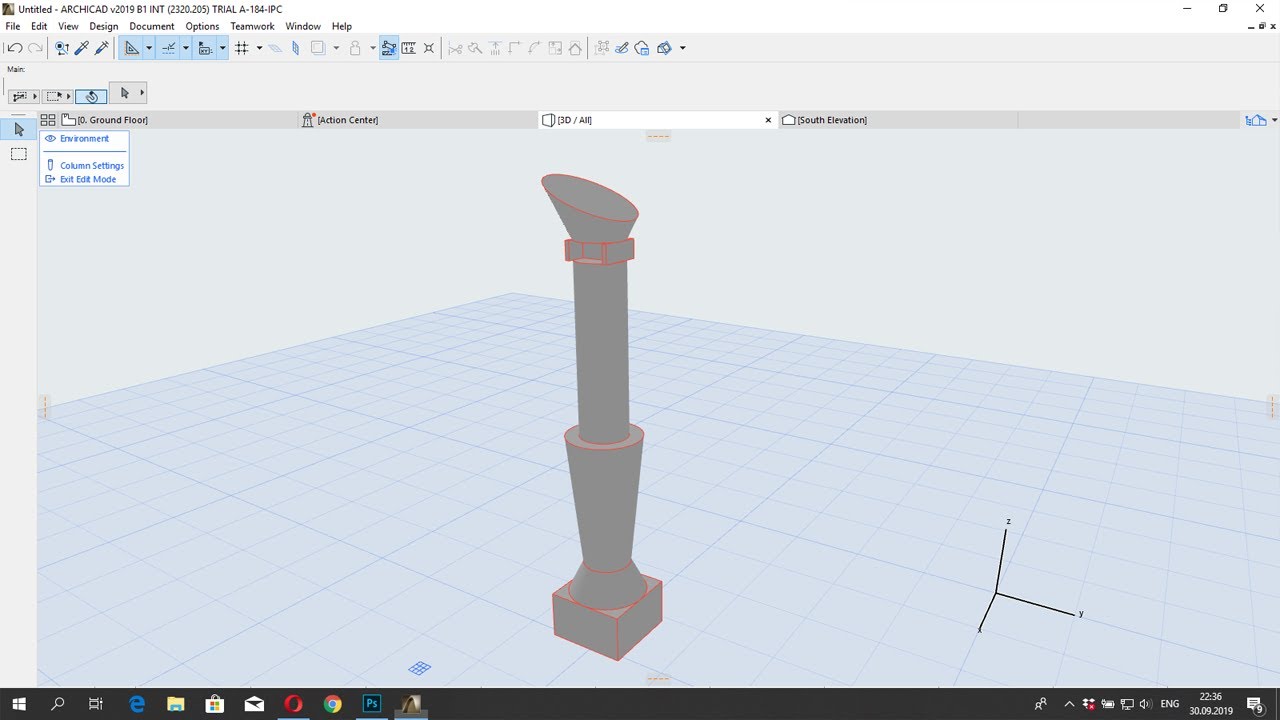
Task: Click the dimension 1.2 ruler icon
Action: (409, 48)
